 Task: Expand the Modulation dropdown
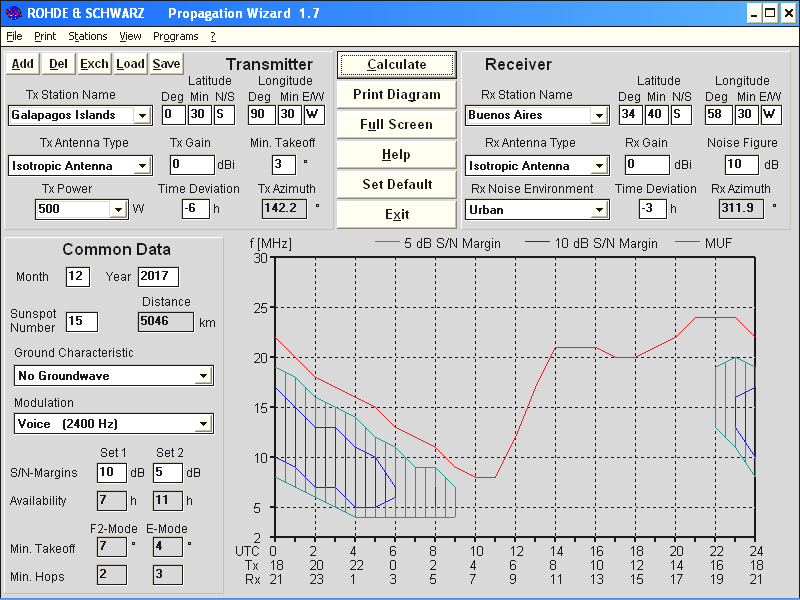coord(204,424)
